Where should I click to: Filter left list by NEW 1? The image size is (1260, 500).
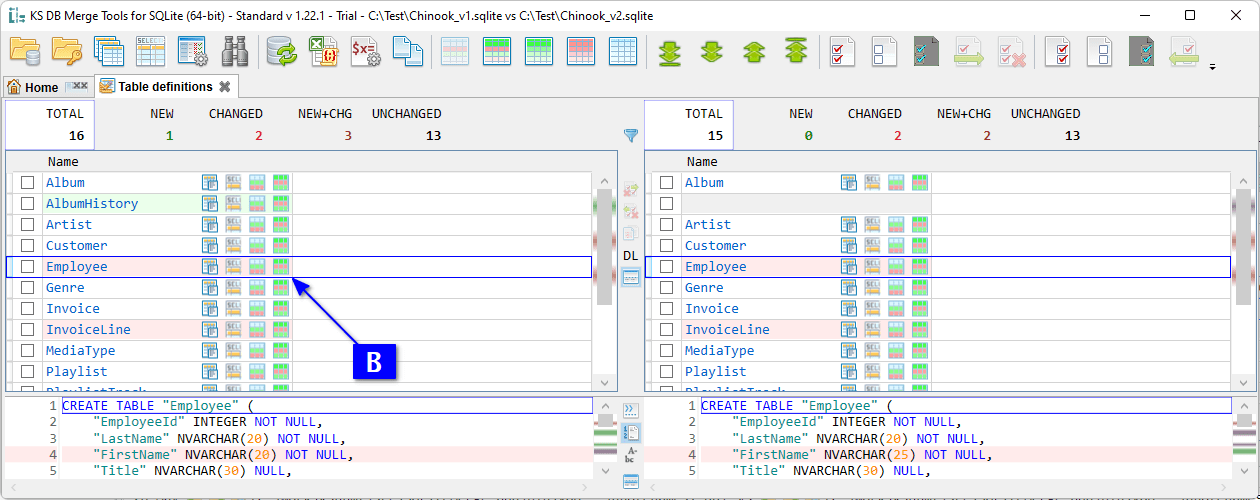pyautogui.click(x=162, y=125)
